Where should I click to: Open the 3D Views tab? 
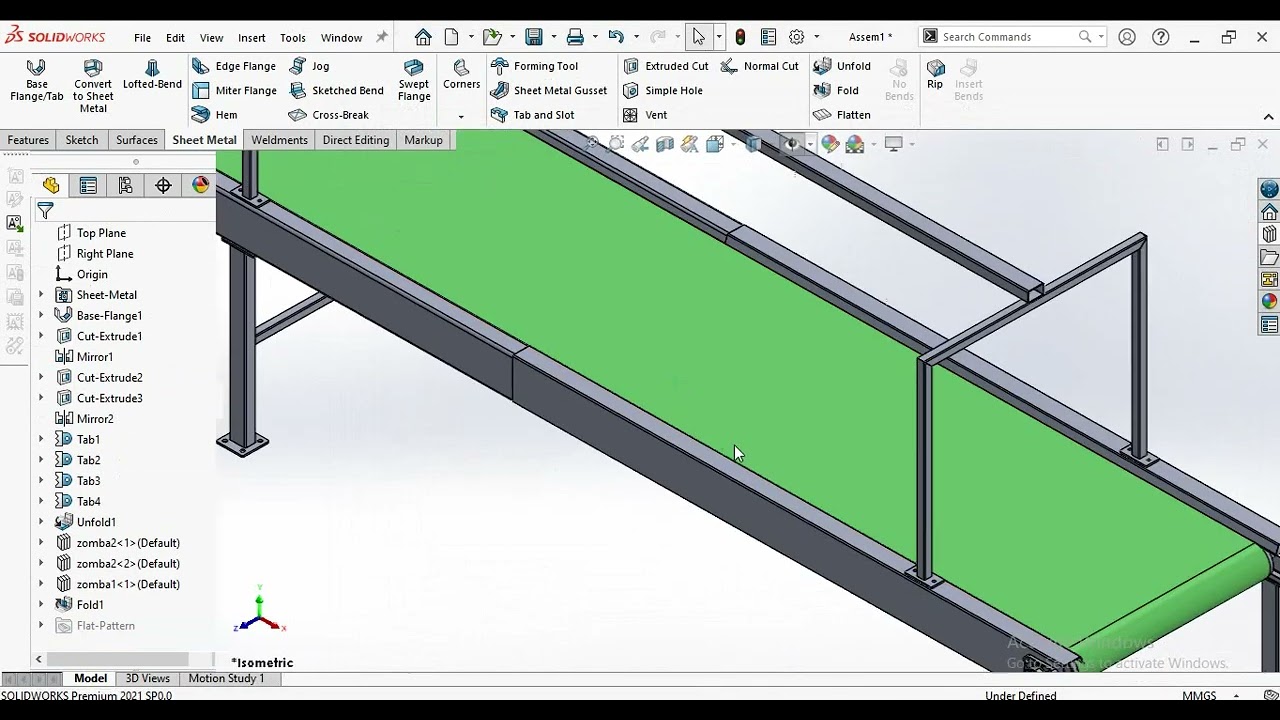147,678
